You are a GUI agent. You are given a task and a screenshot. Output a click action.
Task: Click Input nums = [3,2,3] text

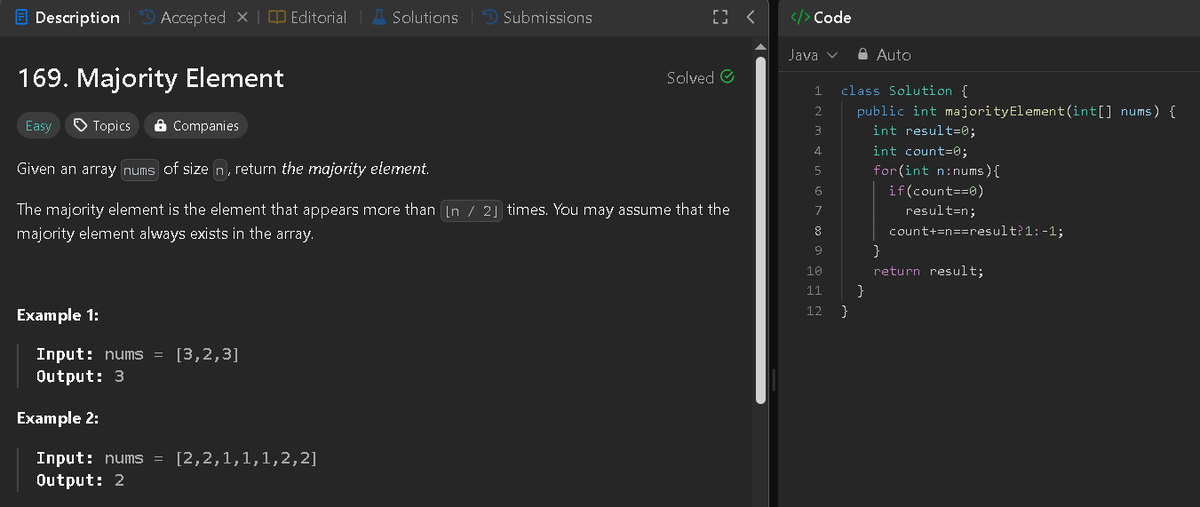(x=137, y=354)
